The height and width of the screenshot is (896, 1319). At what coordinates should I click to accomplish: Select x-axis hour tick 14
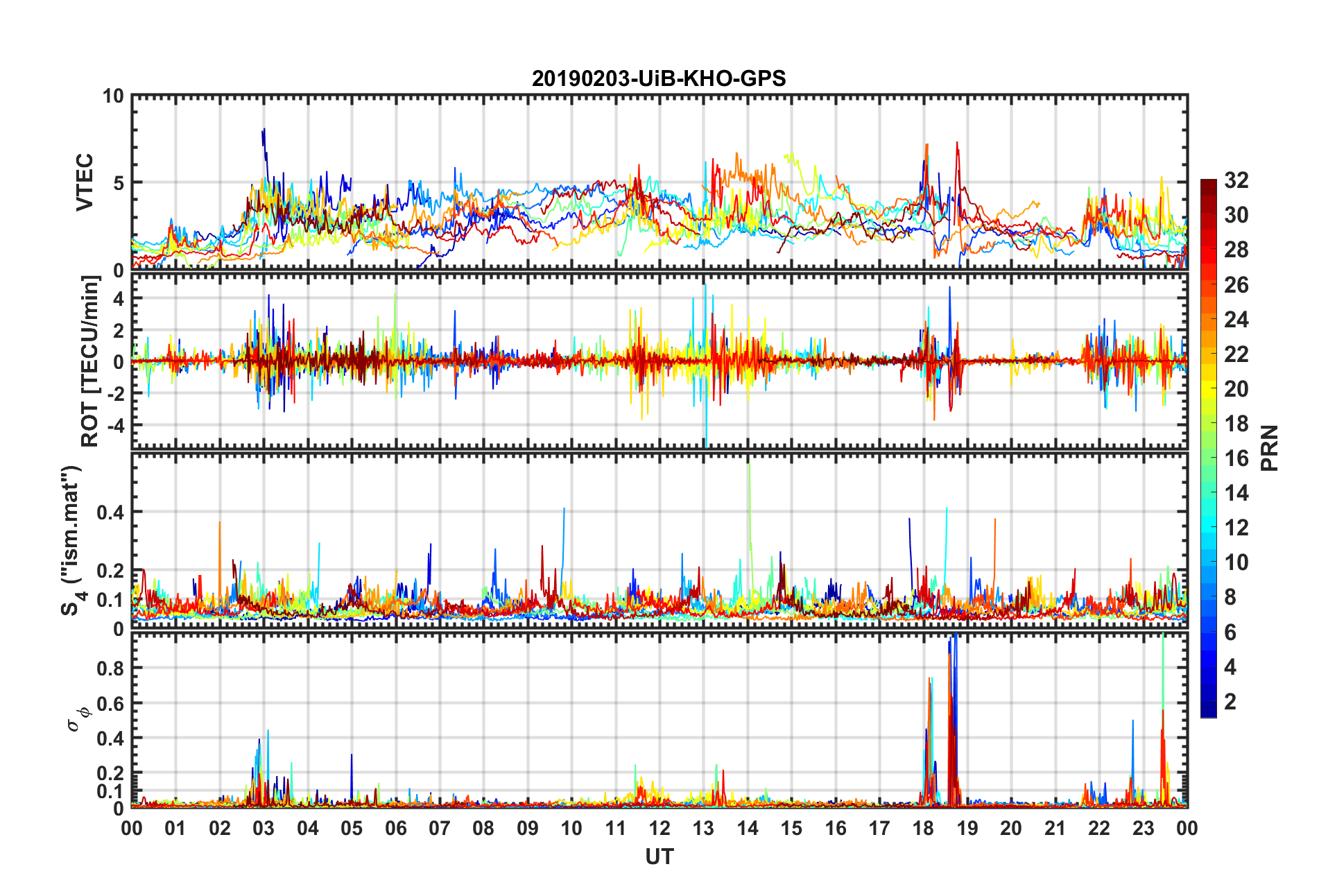748,828
